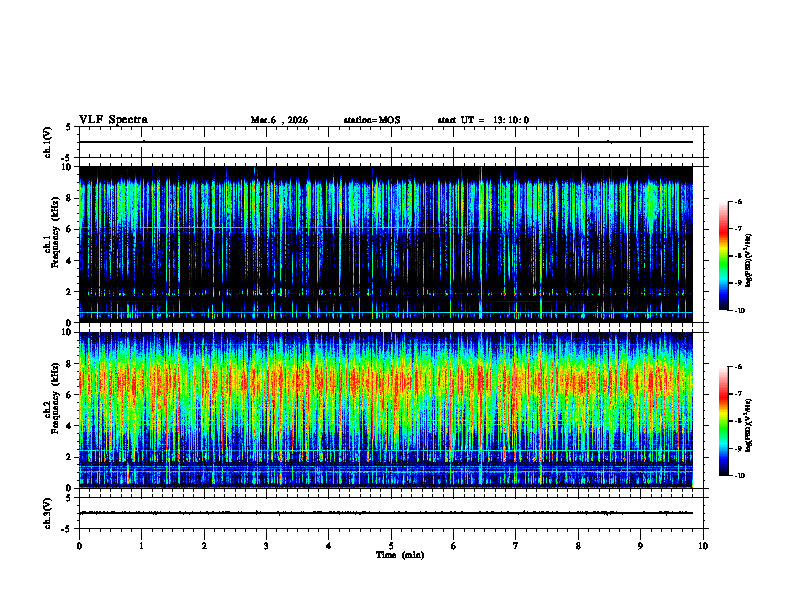Click the "VLF Spectra" title text
Image resolution: width=792 pixels, height=612 pixels.
tap(113, 120)
